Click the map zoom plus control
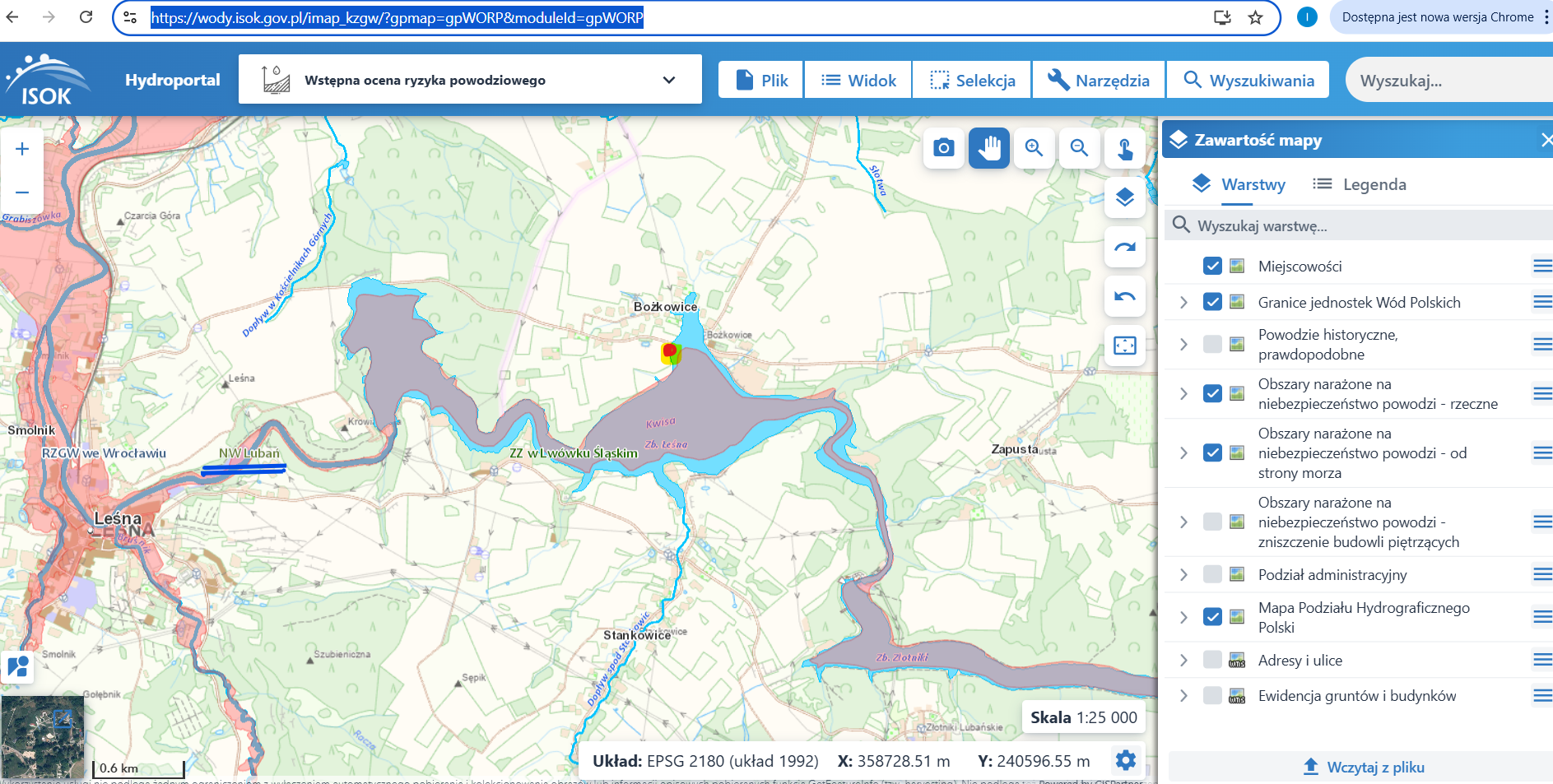 21,148
